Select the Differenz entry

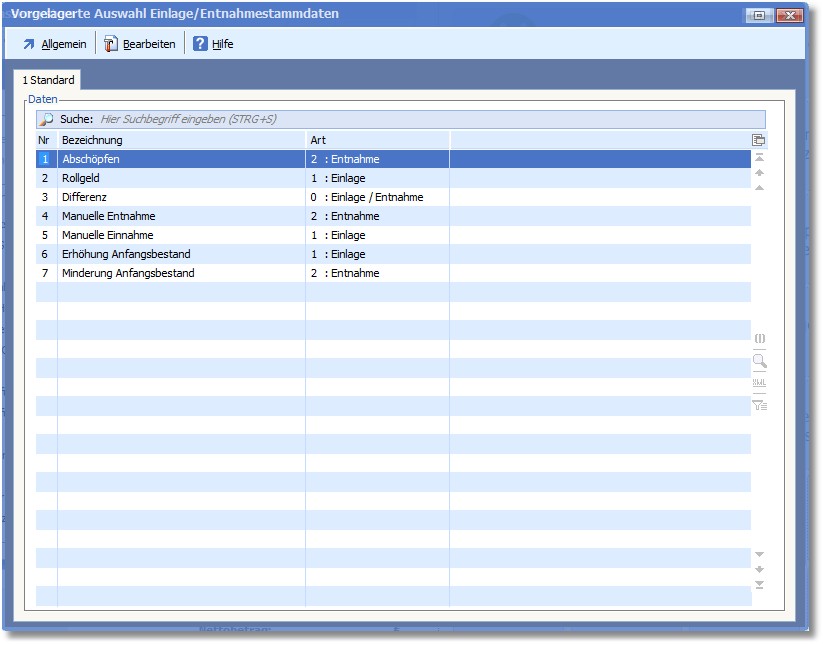180,197
